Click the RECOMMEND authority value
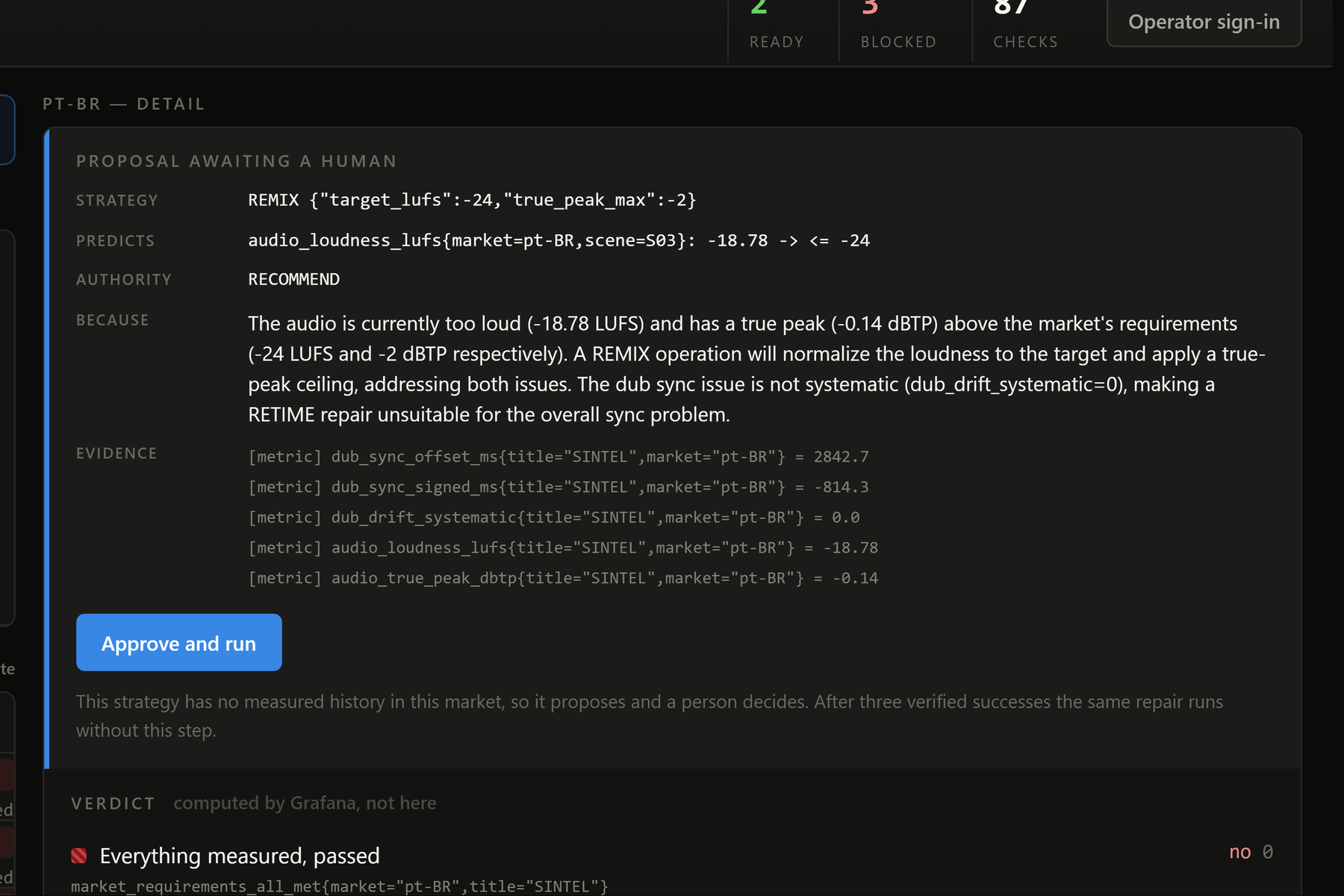 (x=293, y=279)
